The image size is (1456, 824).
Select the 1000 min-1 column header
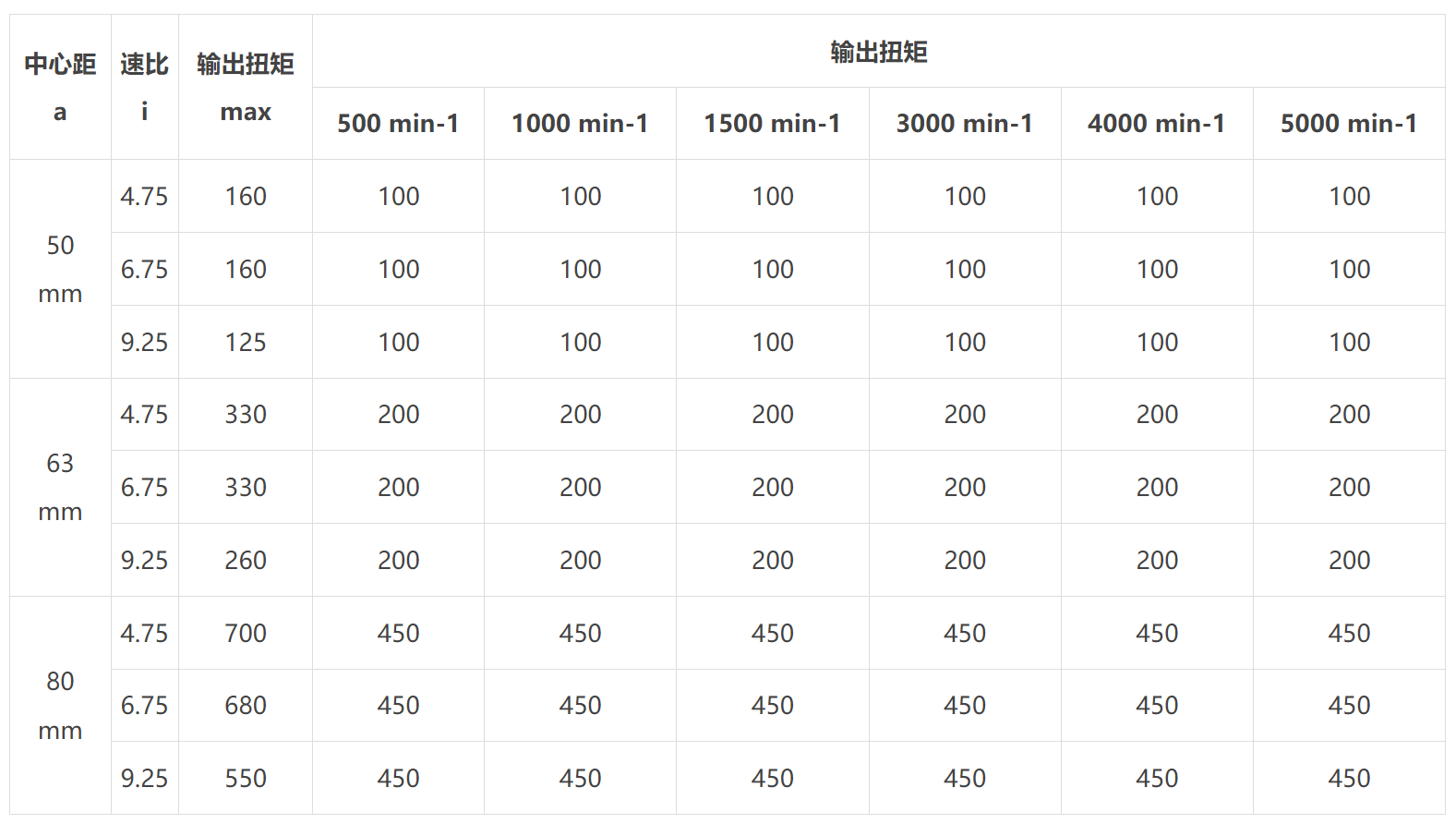(x=580, y=123)
